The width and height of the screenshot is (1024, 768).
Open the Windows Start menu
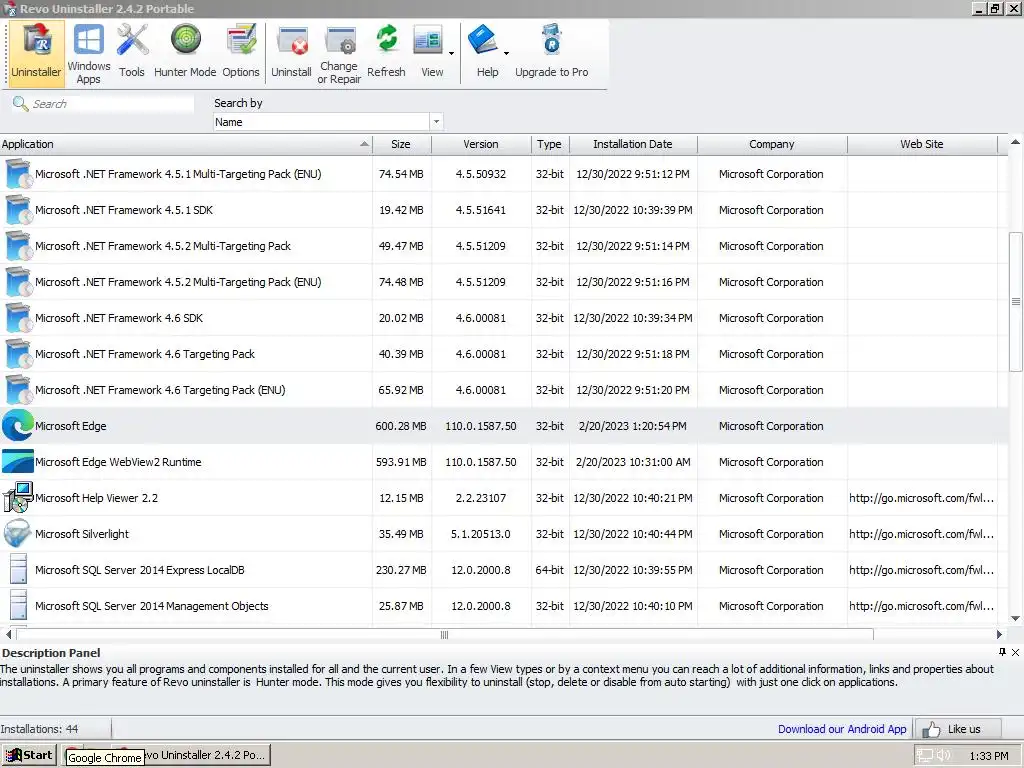[x=29, y=755]
